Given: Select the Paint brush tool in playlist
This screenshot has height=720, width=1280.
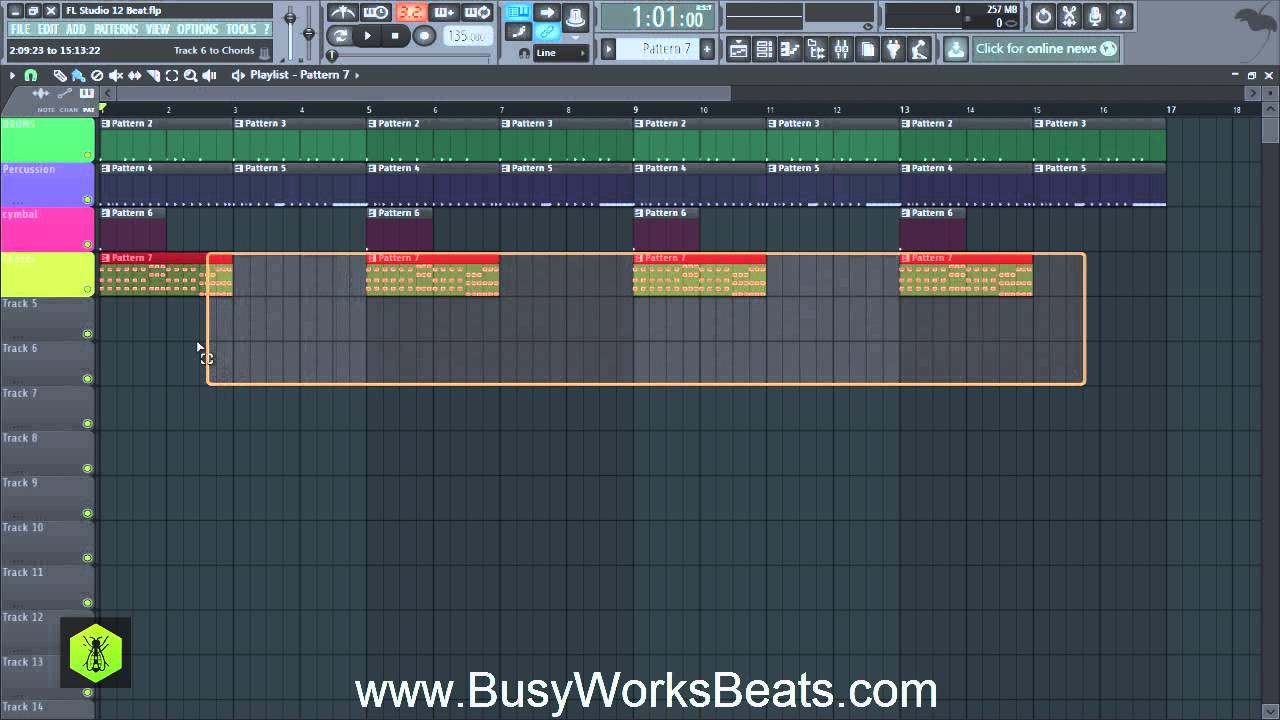Looking at the screenshot, I should click(x=78, y=75).
